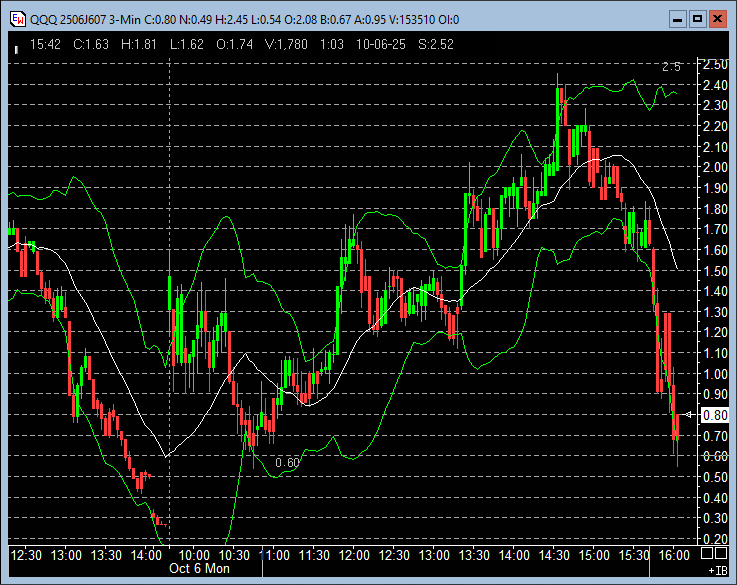This screenshot has width=737, height=585.
Task: Click the 0.60 low price label on chart
Action: (x=287, y=462)
